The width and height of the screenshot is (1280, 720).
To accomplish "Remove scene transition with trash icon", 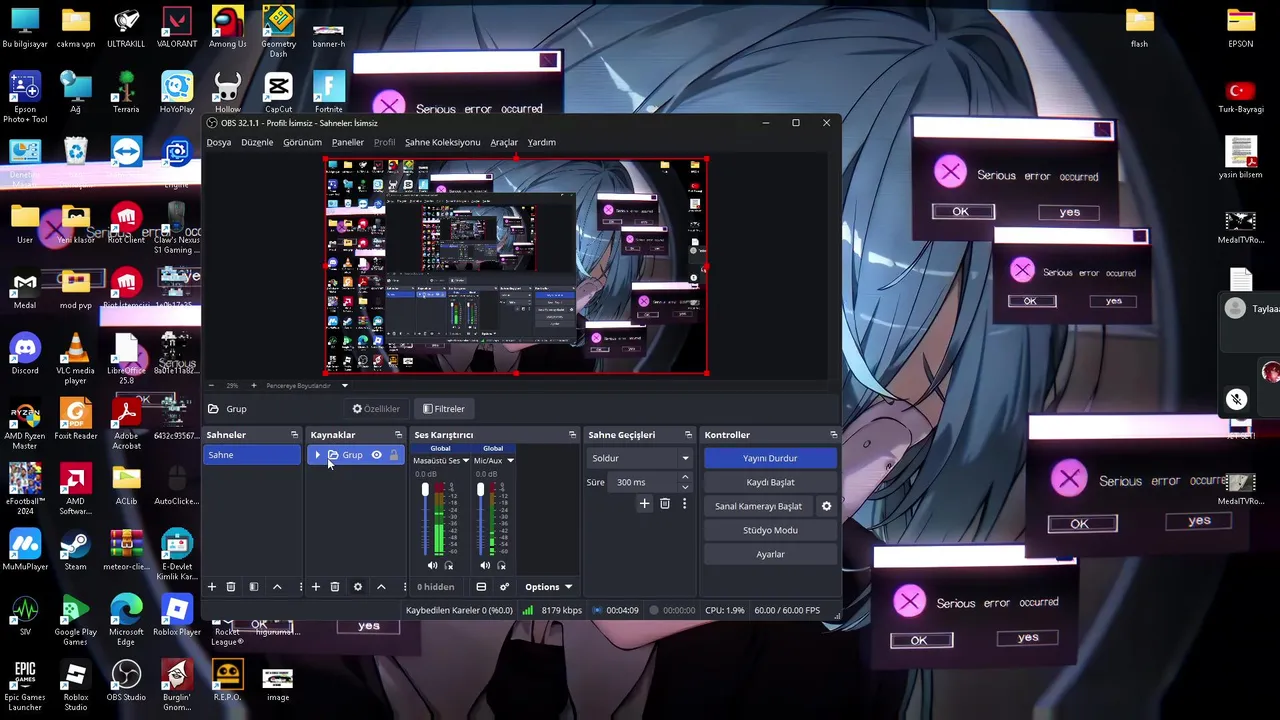I will (x=665, y=504).
